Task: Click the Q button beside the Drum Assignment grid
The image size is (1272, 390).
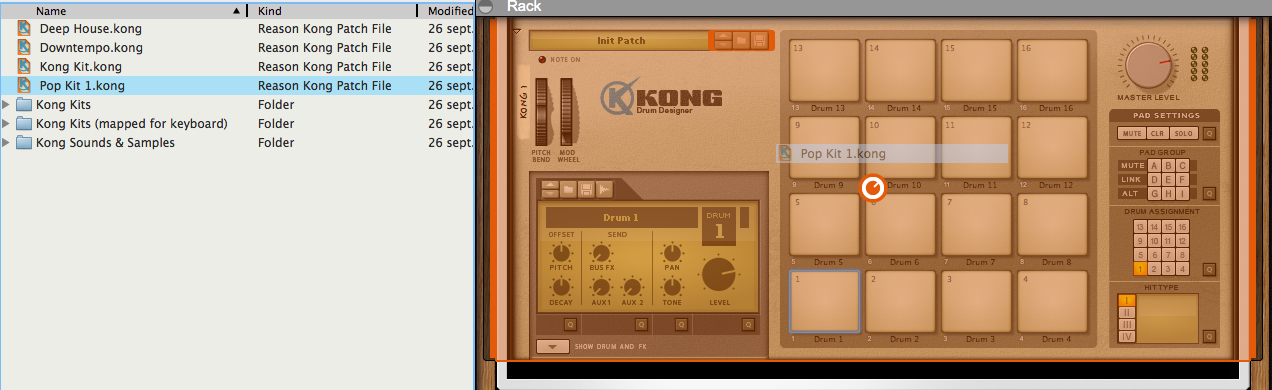Action: pyautogui.click(x=1209, y=269)
